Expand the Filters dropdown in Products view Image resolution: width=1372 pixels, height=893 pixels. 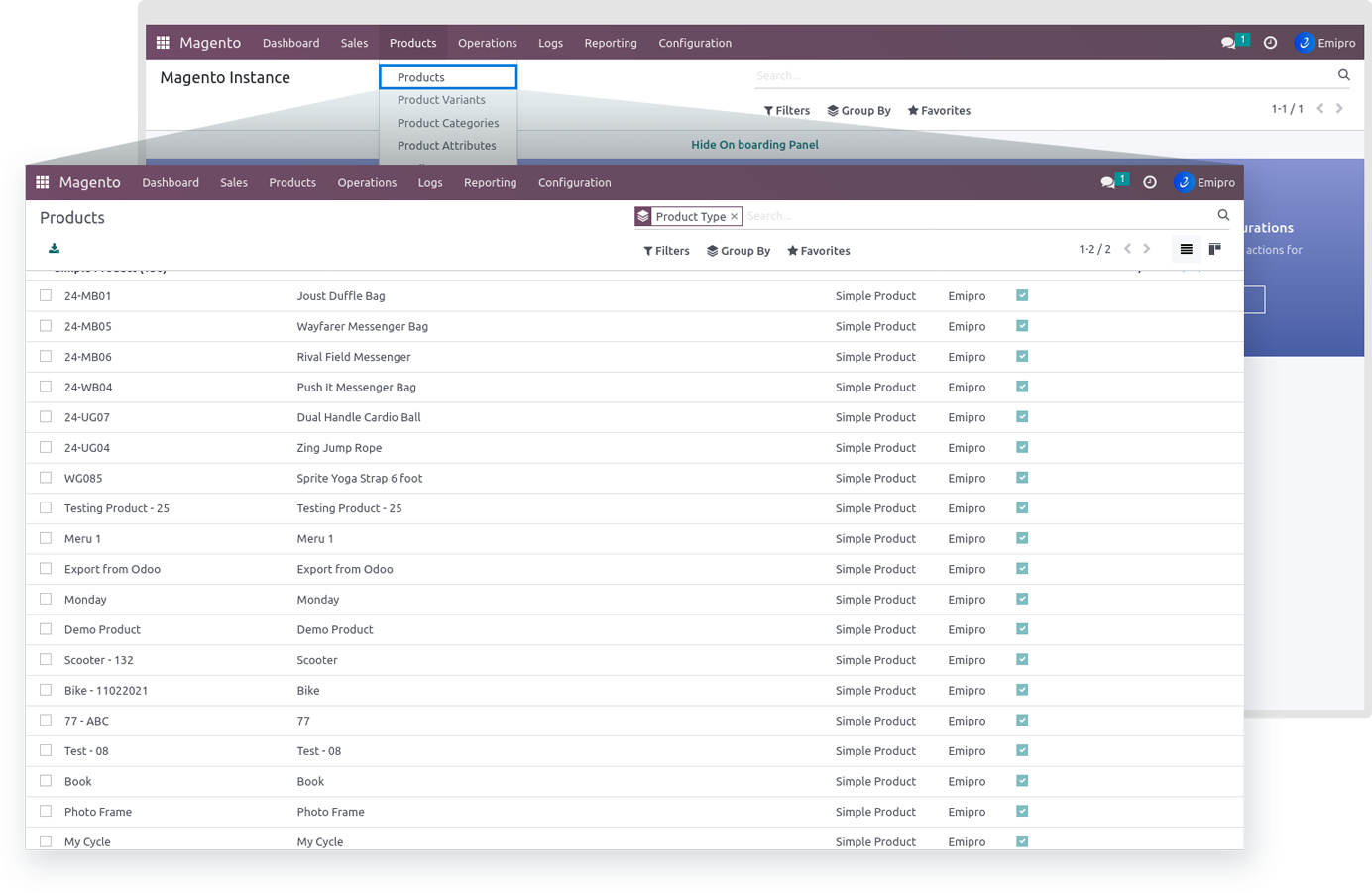666,251
